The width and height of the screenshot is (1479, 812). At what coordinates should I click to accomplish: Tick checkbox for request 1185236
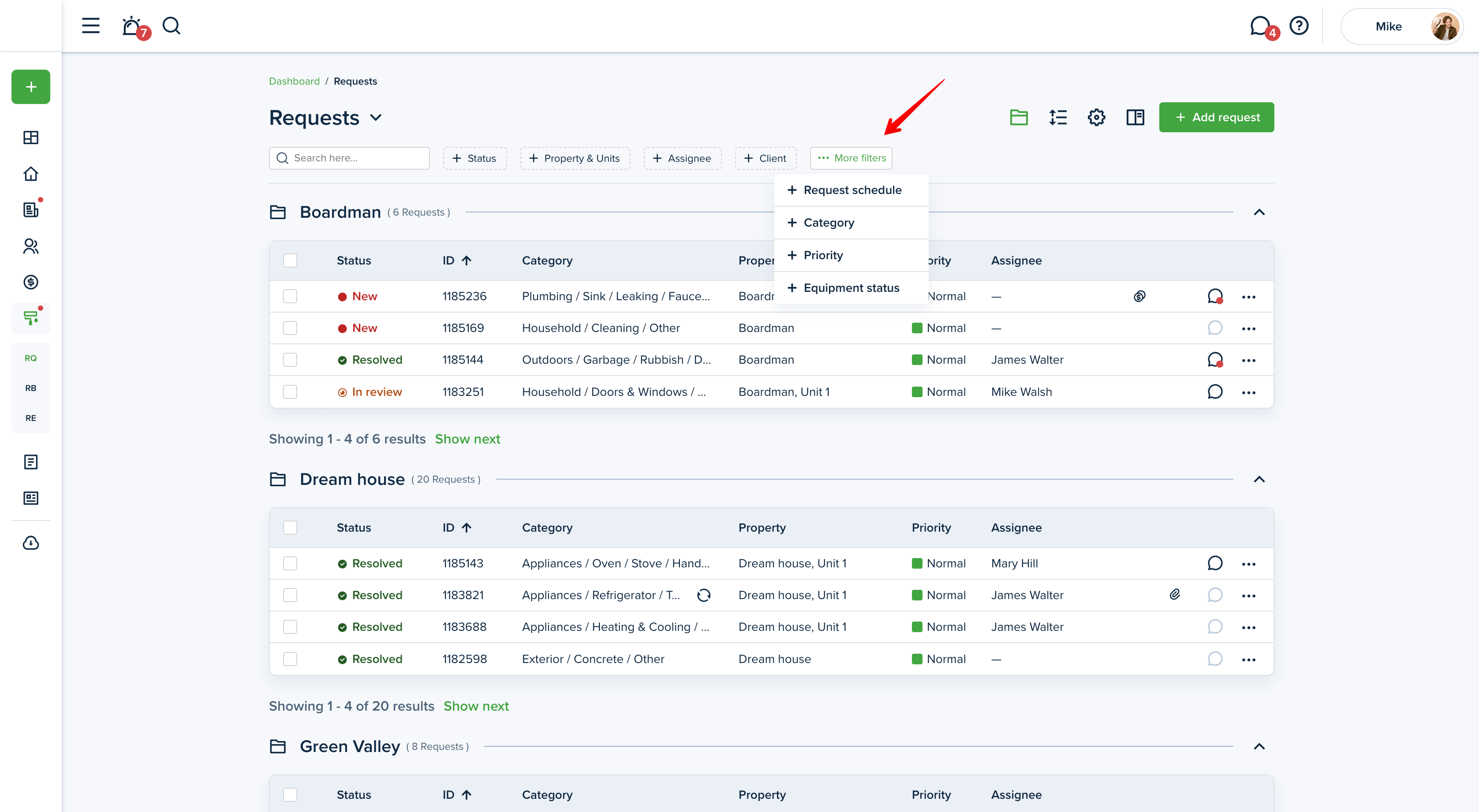coord(290,296)
